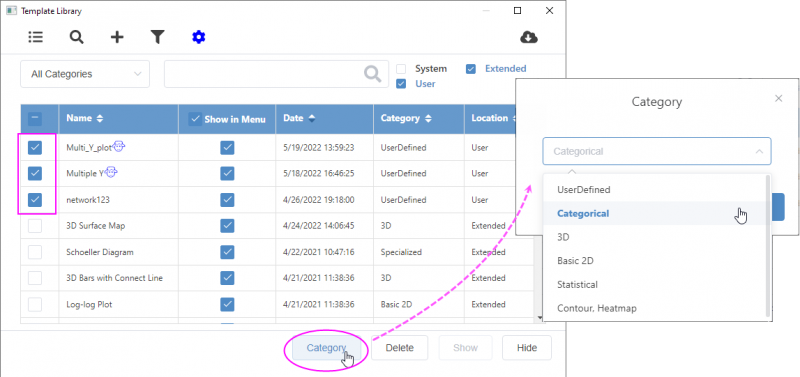800x377 pixels.
Task: Select the Schoeller Diagram row checkbox
Action: (35, 252)
